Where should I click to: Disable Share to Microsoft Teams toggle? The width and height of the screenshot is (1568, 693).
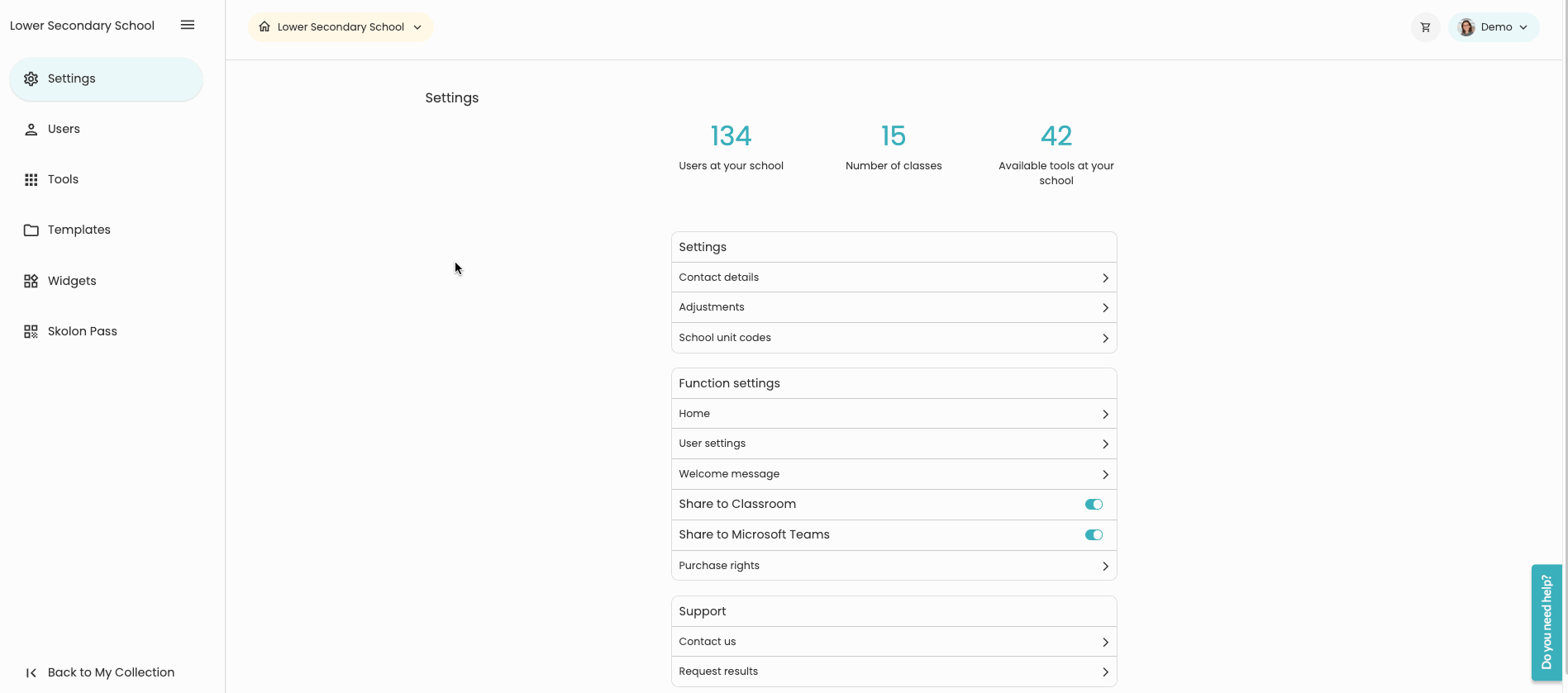[x=1094, y=535]
